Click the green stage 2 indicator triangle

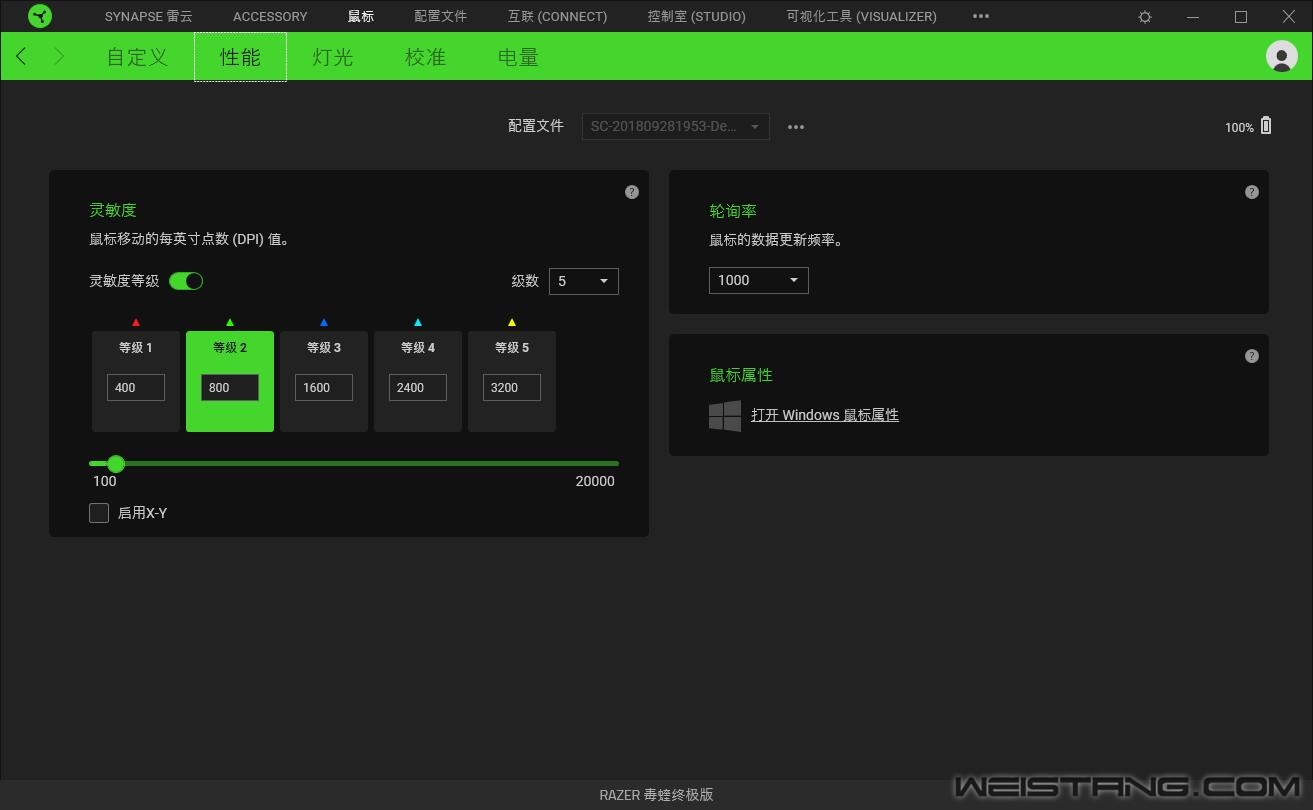coord(230,322)
